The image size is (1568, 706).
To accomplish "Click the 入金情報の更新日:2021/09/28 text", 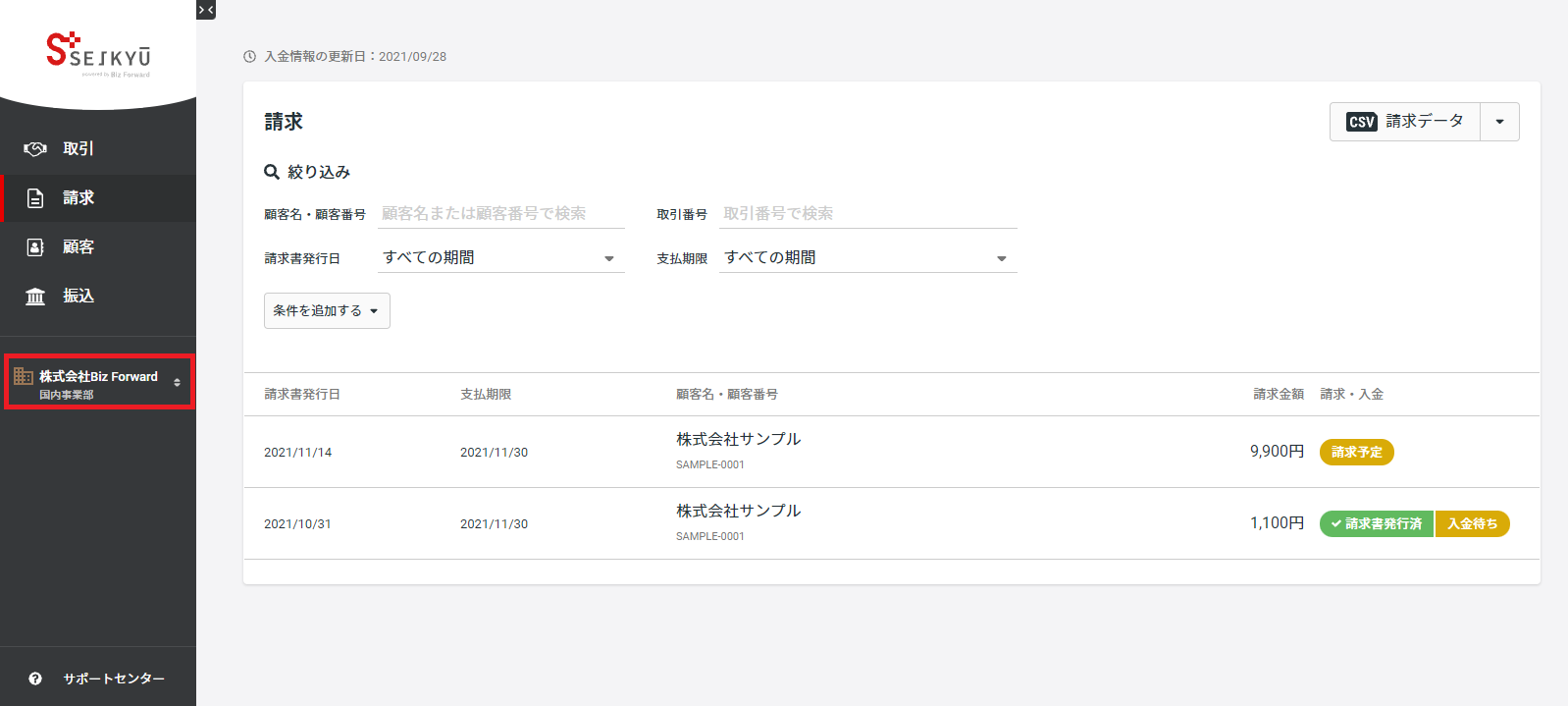I will coord(355,57).
